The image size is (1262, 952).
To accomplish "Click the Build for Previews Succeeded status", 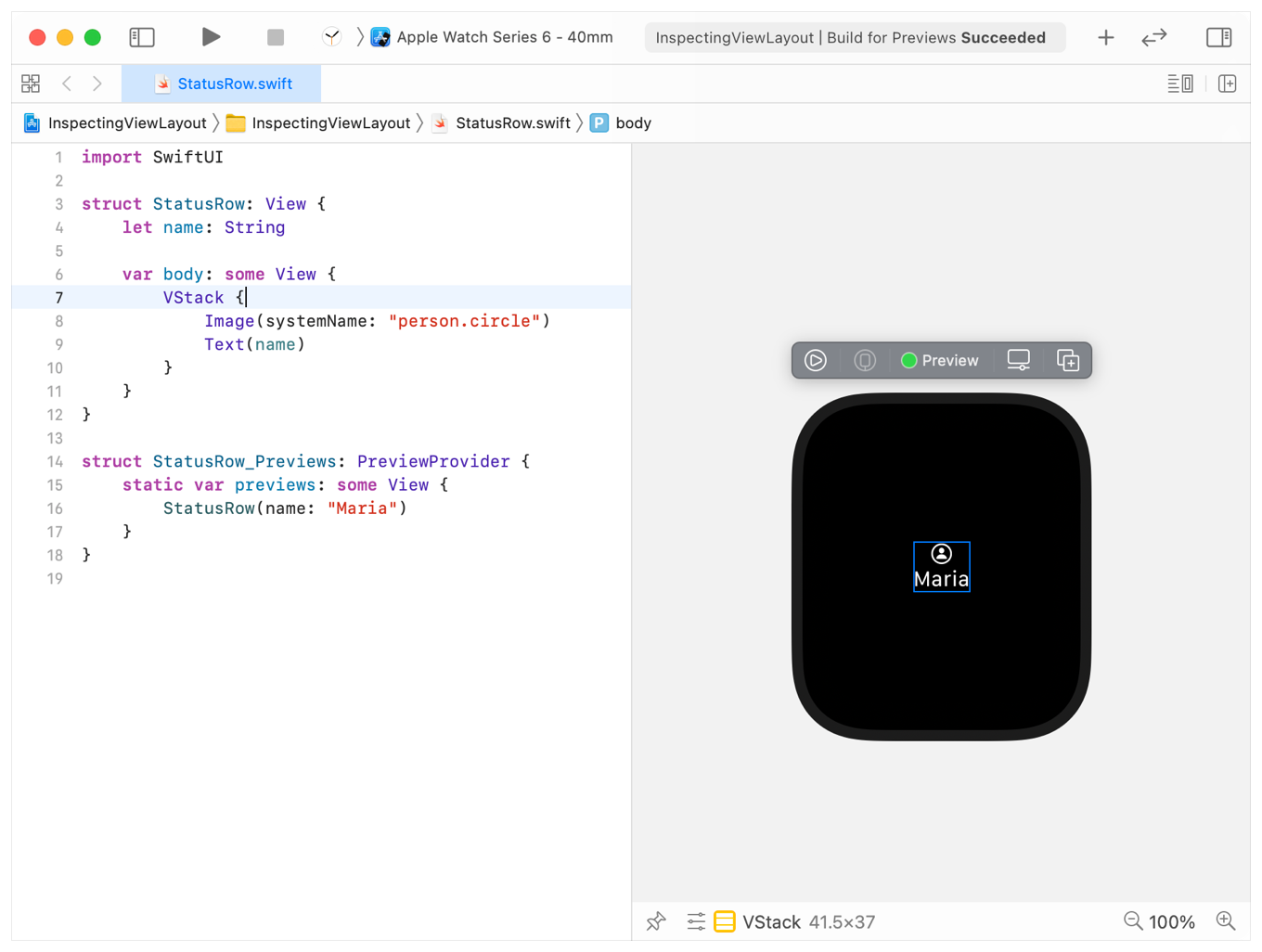I will click(855, 37).
